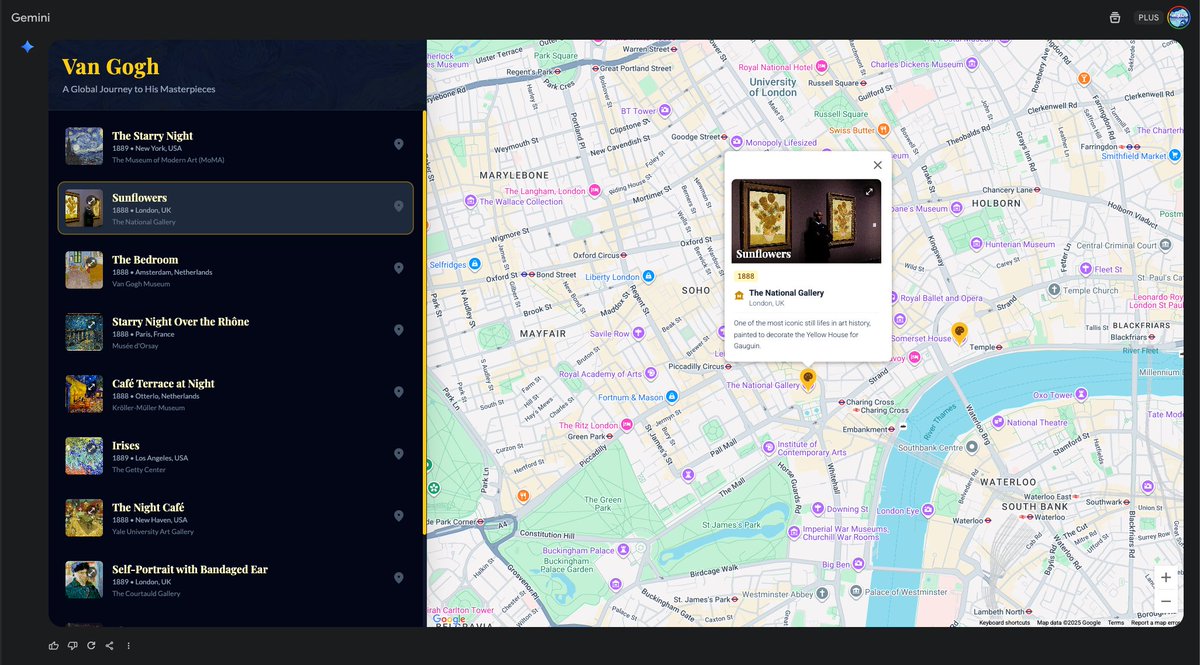The width and height of the screenshot is (1200, 665).
Task: Click the archive icon in the top bar
Action: [1115, 16]
